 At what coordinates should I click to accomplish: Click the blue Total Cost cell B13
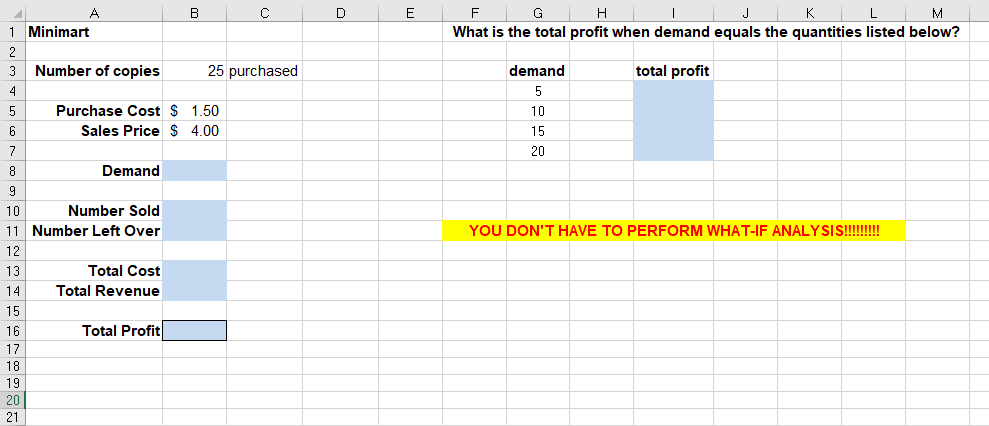(194, 271)
